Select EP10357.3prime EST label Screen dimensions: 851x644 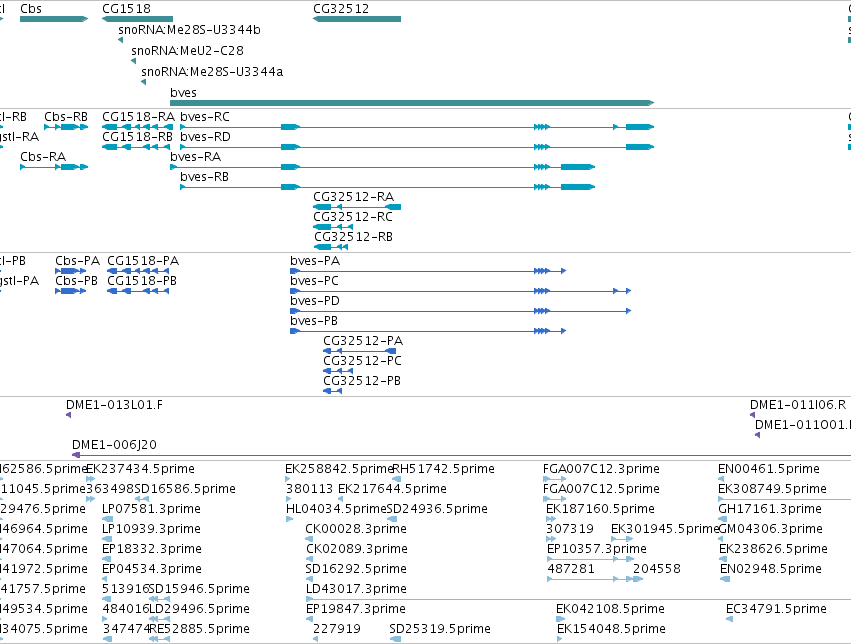597,549
